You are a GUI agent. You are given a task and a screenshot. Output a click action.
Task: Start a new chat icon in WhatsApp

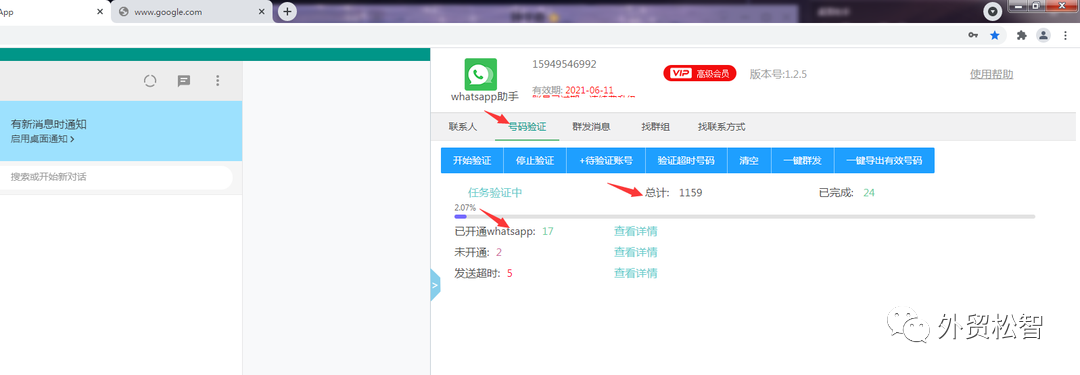point(184,81)
